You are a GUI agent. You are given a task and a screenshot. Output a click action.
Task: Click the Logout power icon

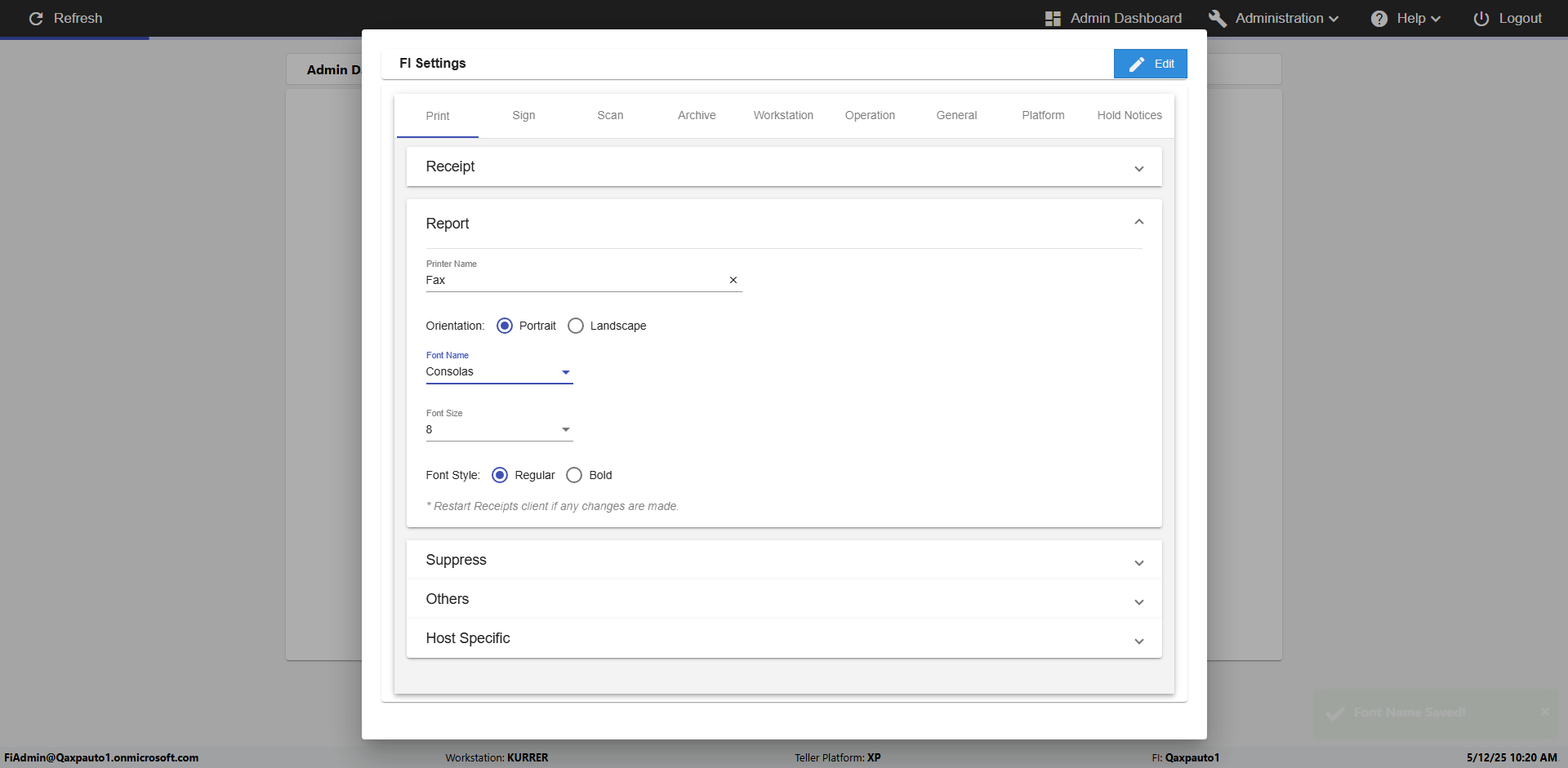[1481, 18]
